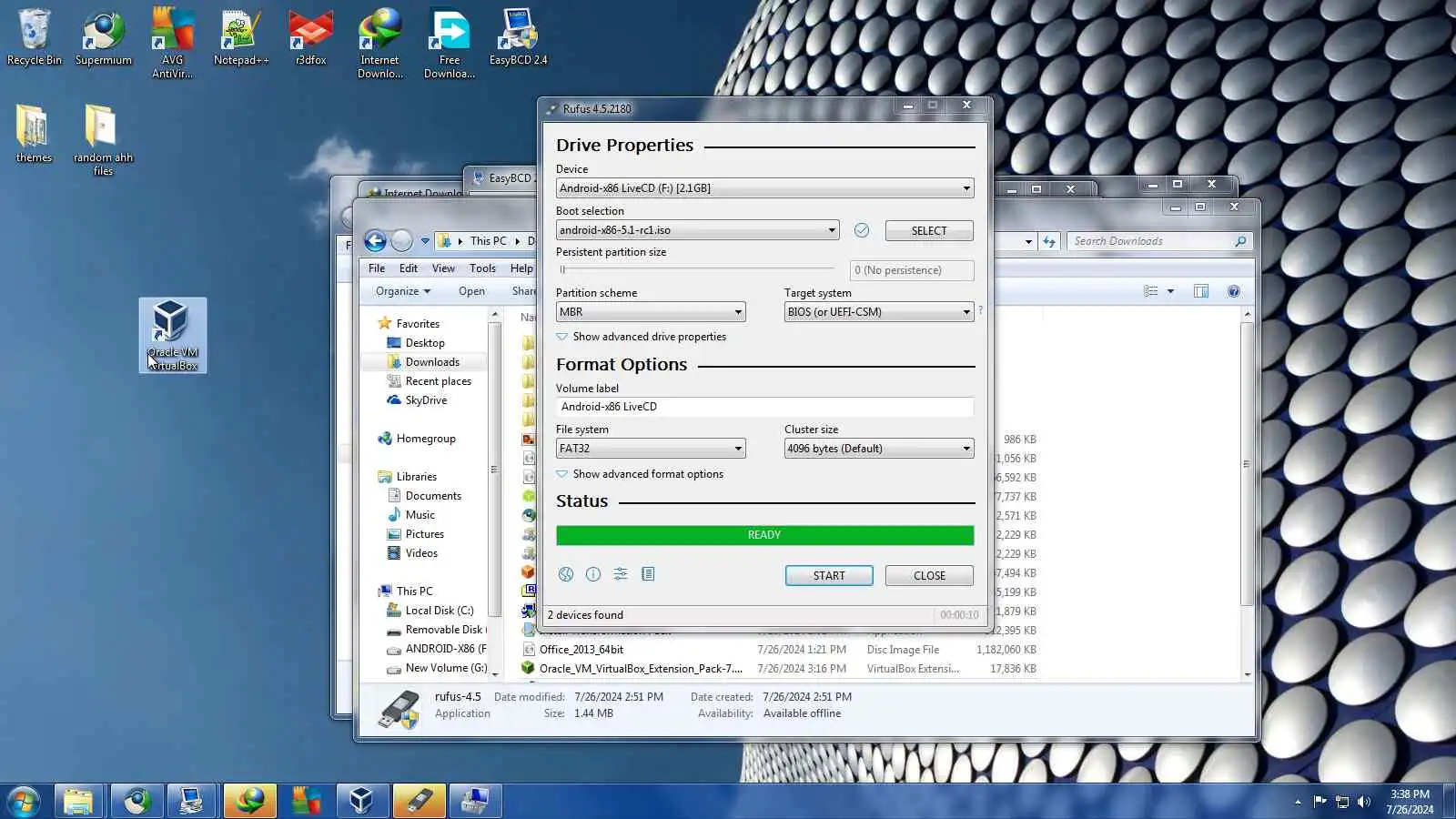Show the Rufus log icon
This screenshot has height=819, width=1456.
tap(648, 574)
